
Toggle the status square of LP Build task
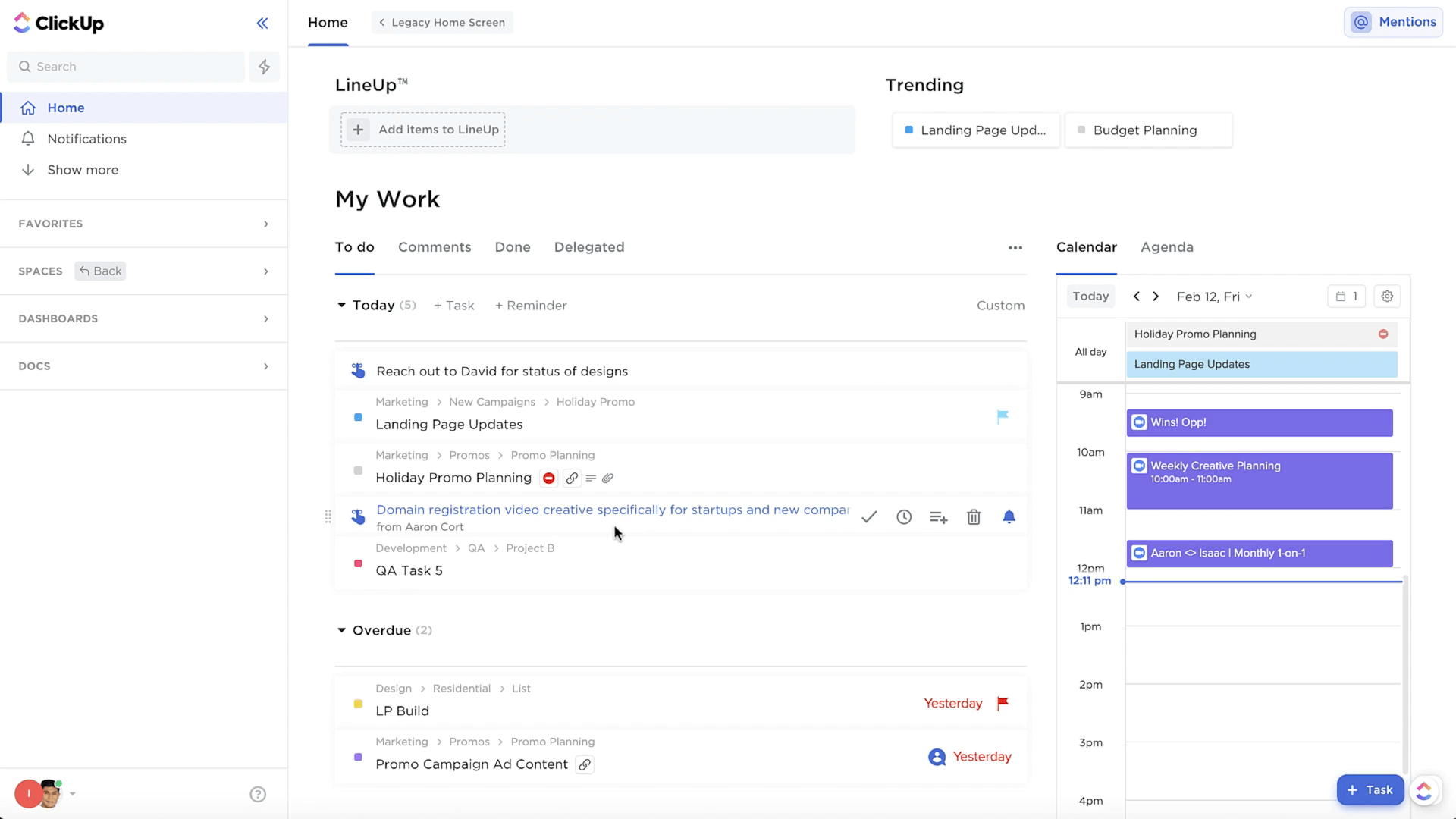click(358, 704)
